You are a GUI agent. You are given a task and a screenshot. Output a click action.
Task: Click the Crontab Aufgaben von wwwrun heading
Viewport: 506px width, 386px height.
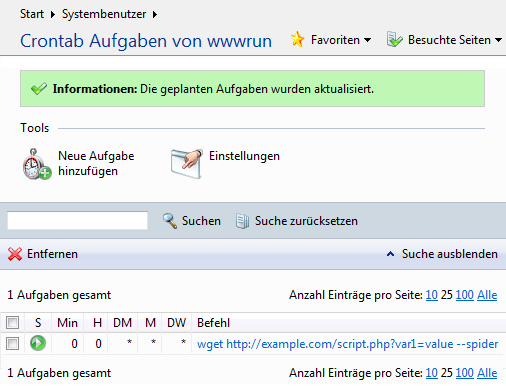pos(146,41)
